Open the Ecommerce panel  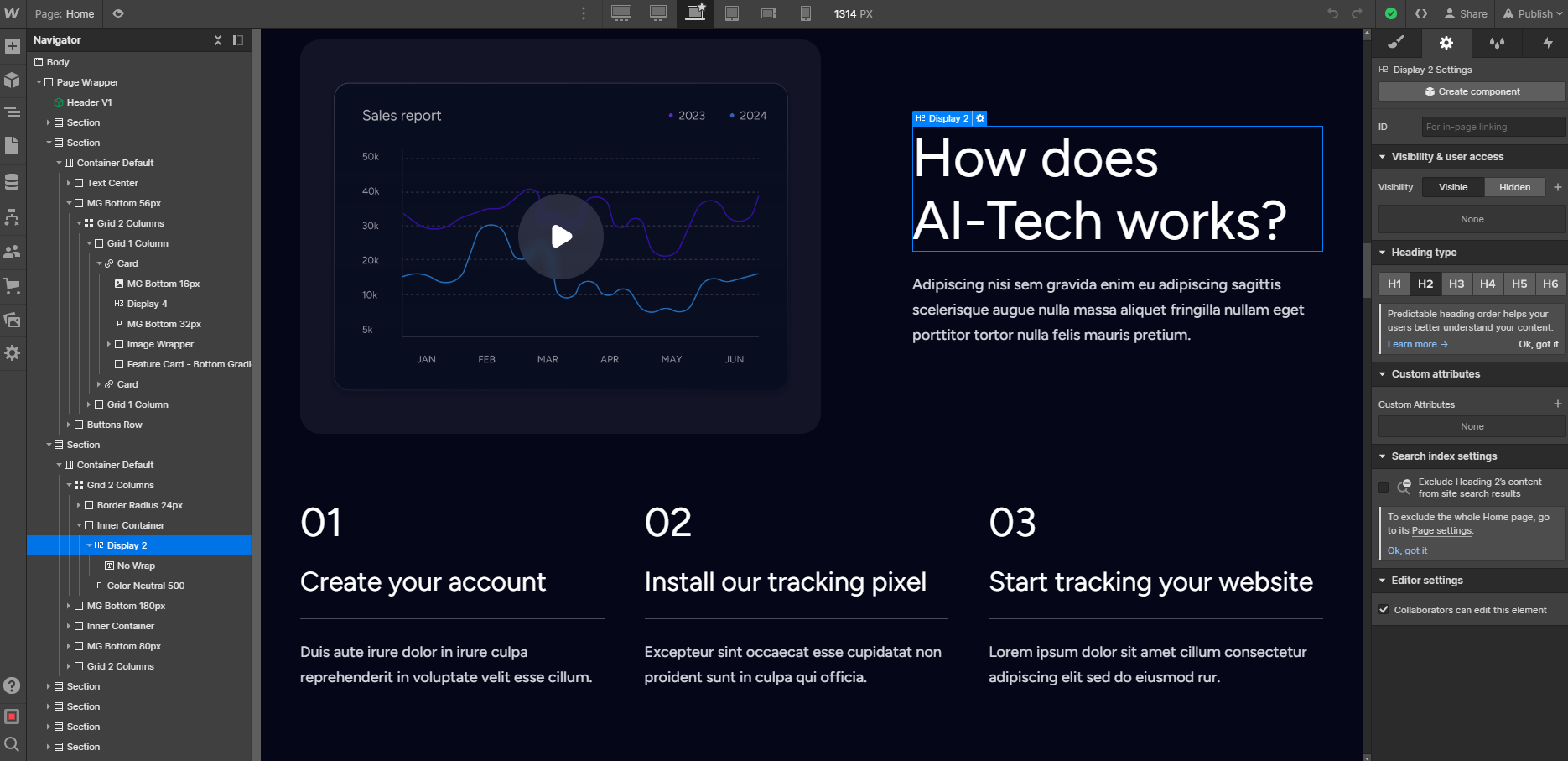pyautogui.click(x=12, y=285)
